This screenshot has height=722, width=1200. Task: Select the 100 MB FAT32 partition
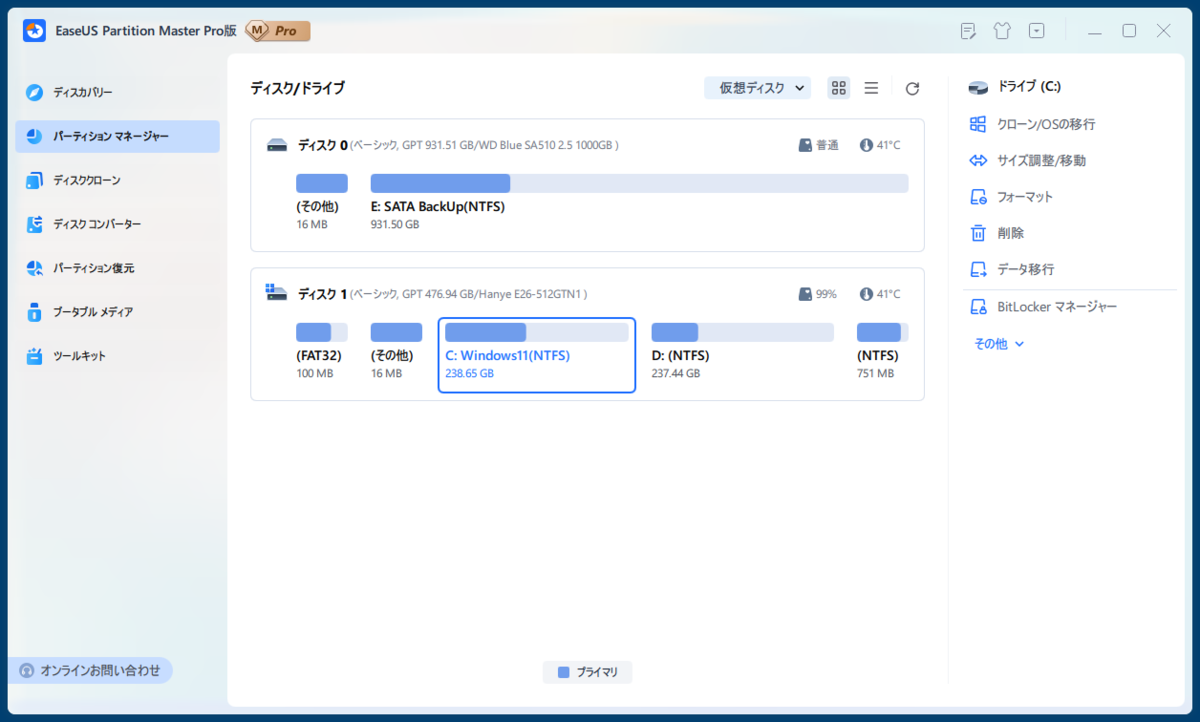click(x=321, y=351)
